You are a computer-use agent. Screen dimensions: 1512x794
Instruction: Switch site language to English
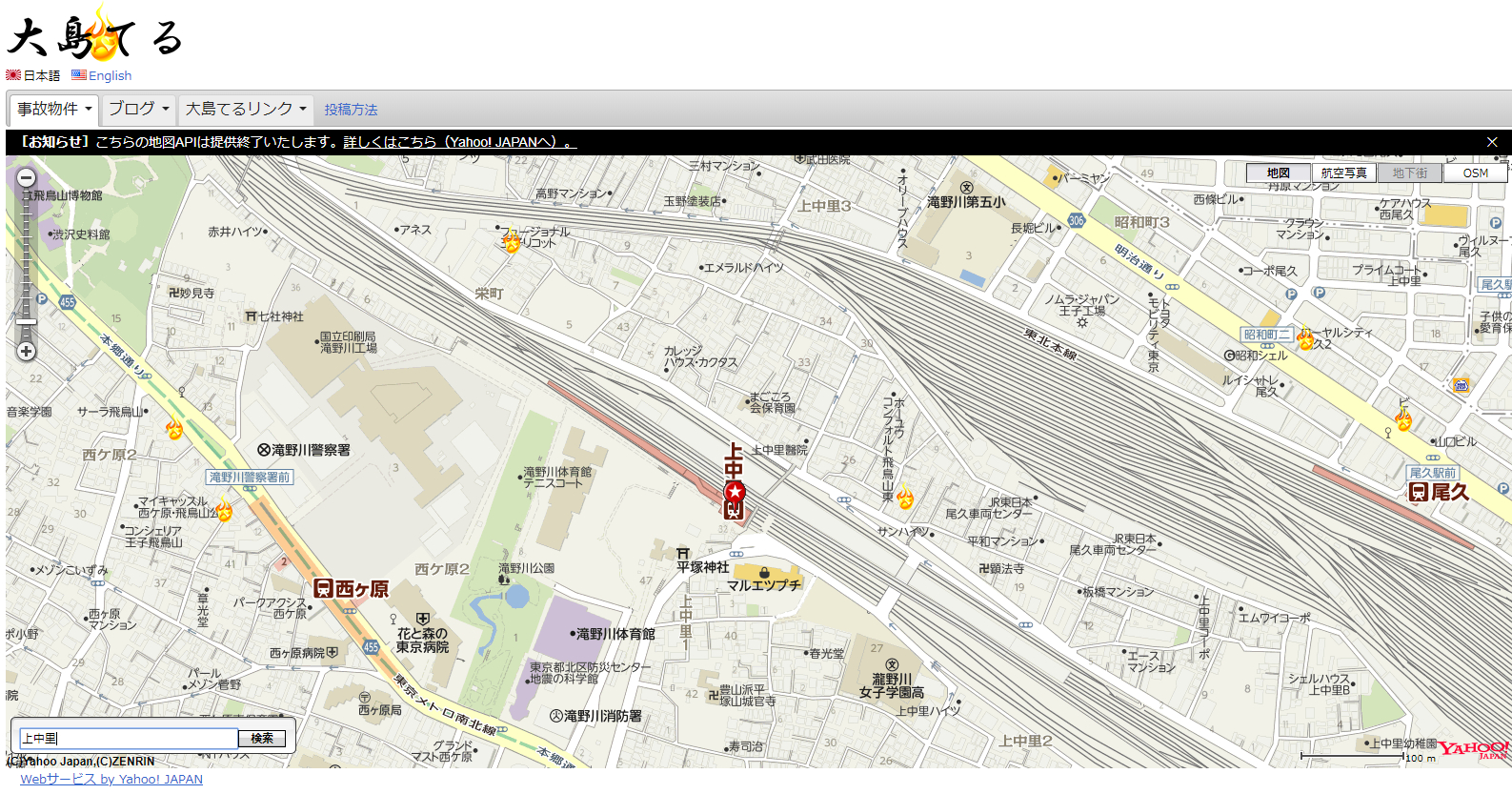click(x=110, y=75)
